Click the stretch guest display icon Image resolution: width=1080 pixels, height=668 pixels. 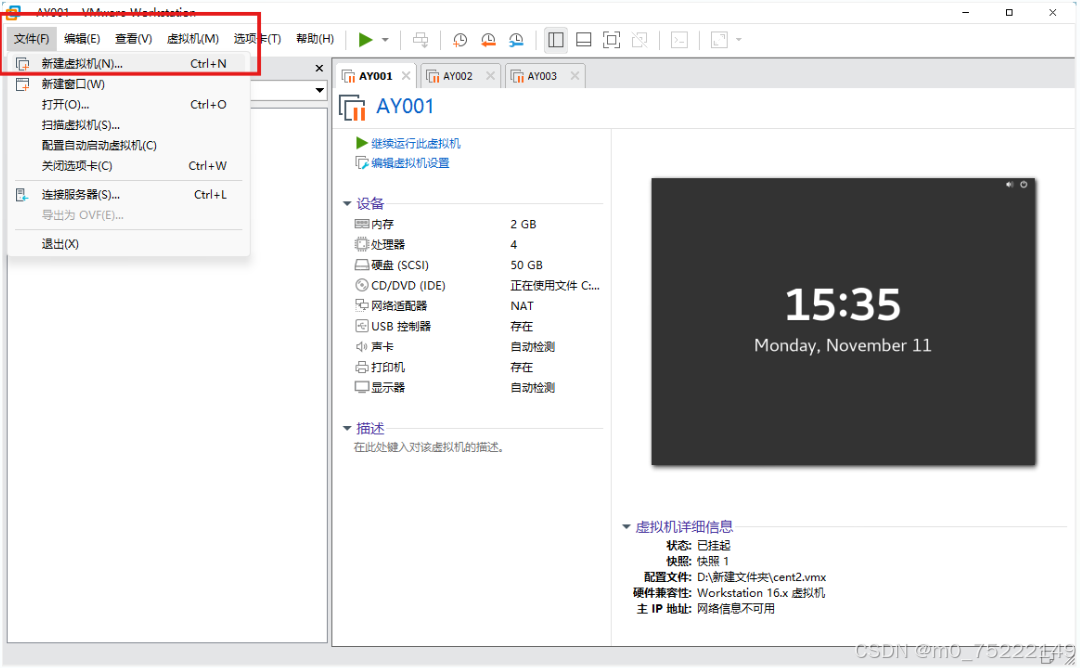(x=719, y=40)
